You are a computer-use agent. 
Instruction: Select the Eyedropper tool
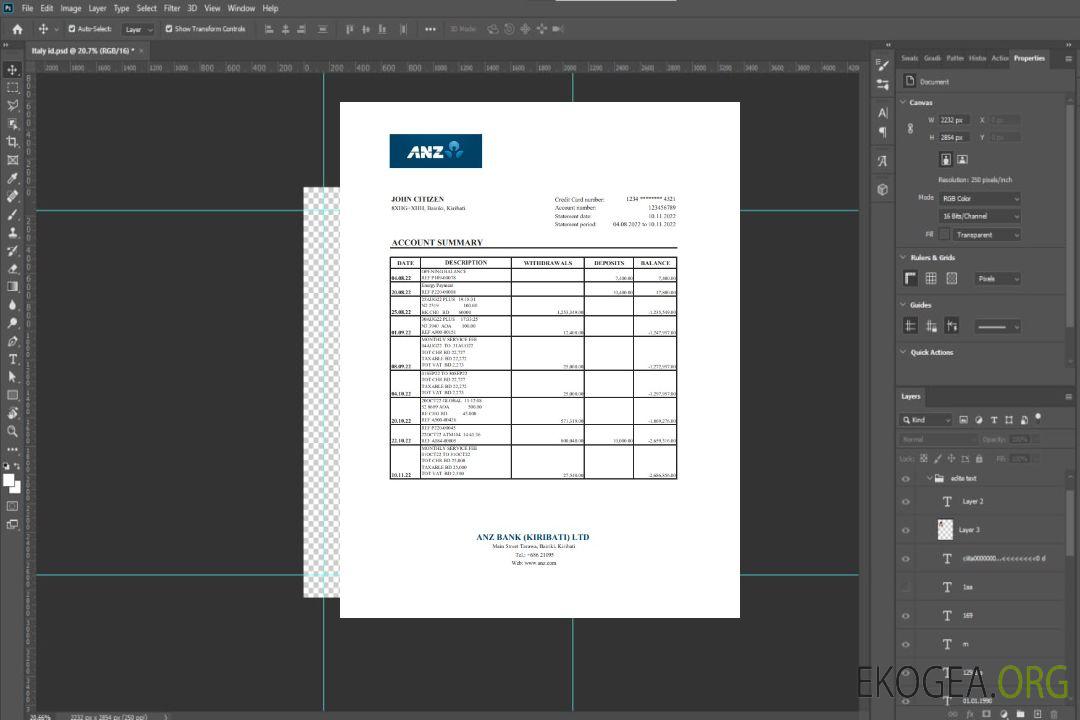point(12,178)
